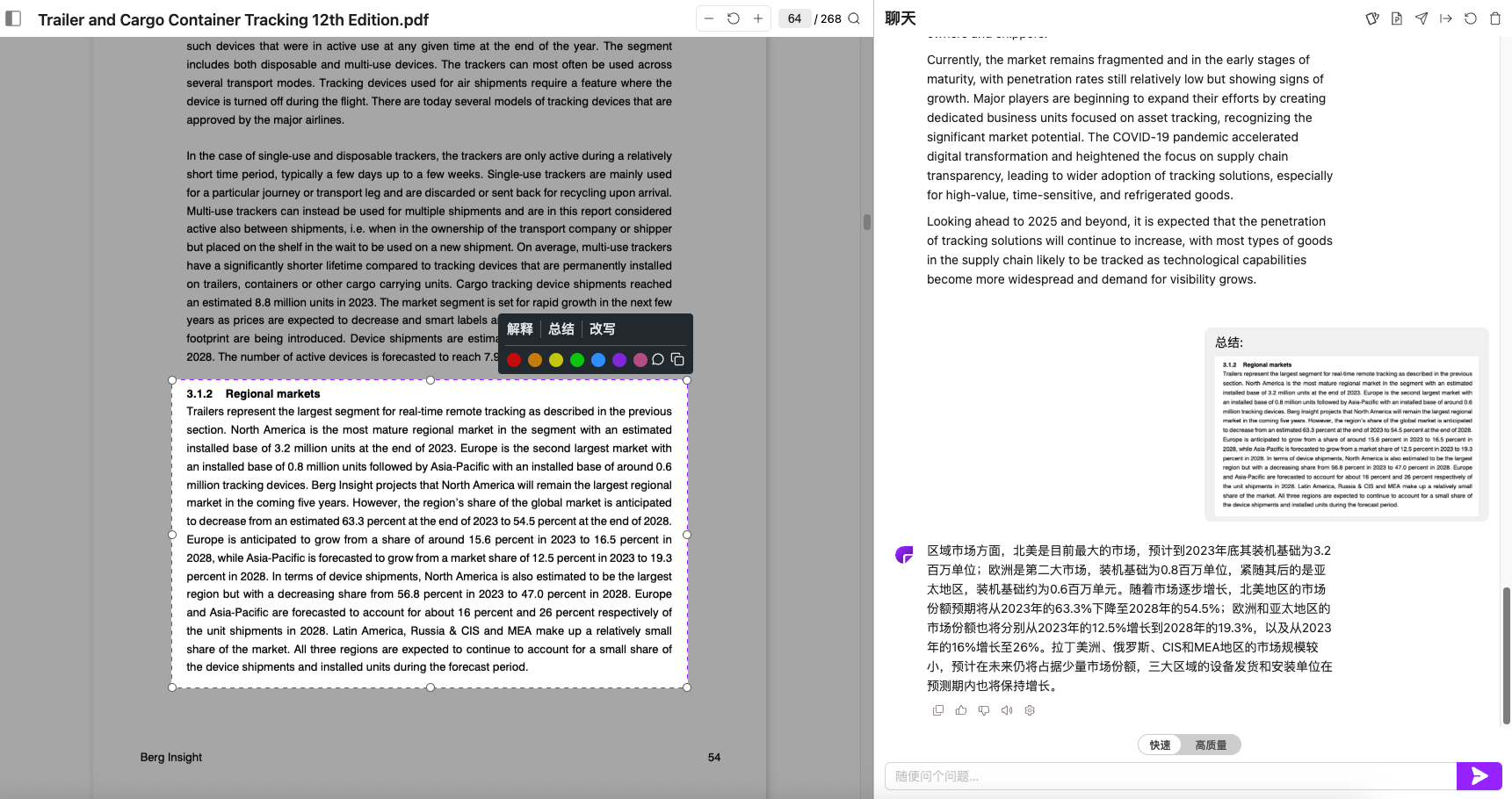Click the chat question input field
The width and height of the screenshot is (1512, 799).
coord(1168,776)
